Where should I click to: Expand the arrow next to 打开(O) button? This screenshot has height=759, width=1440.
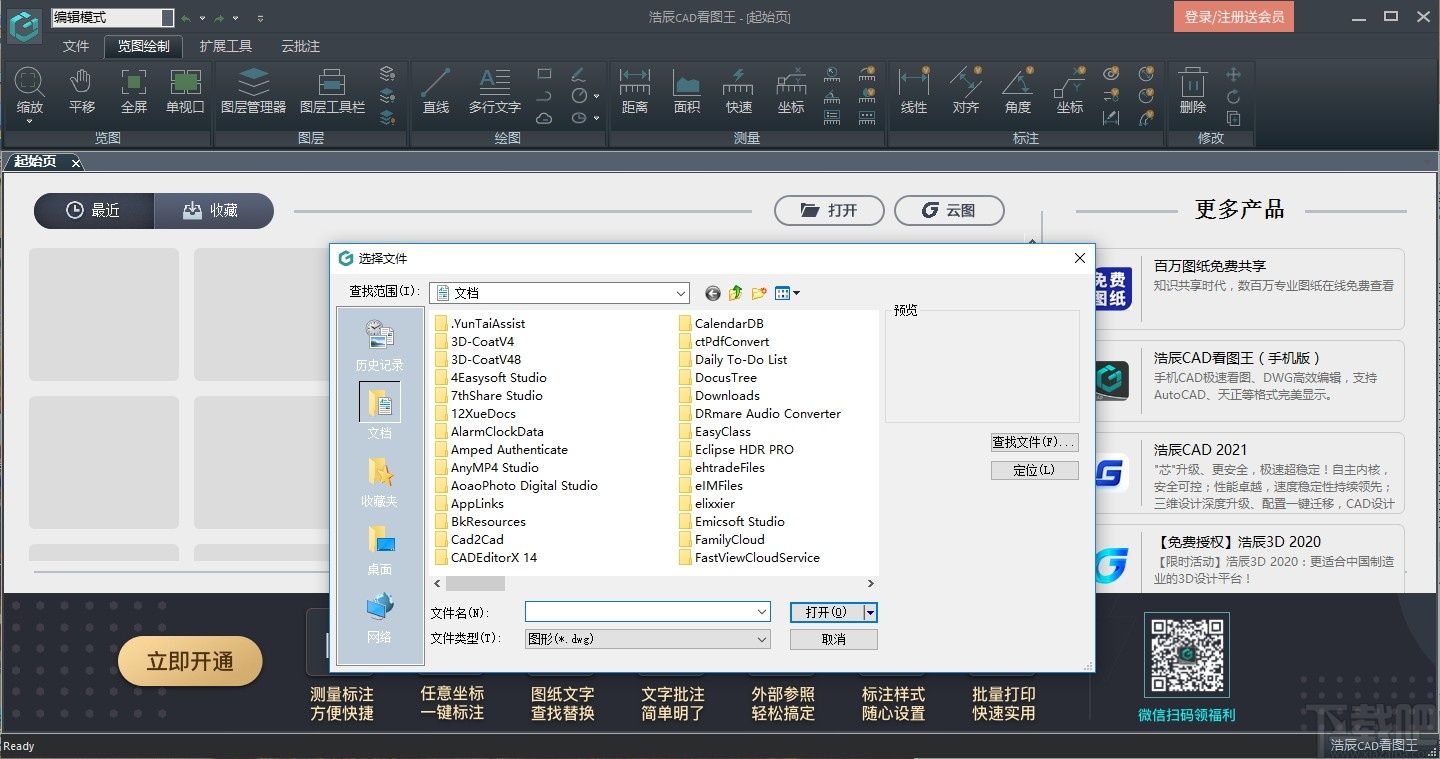(x=868, y=611)
